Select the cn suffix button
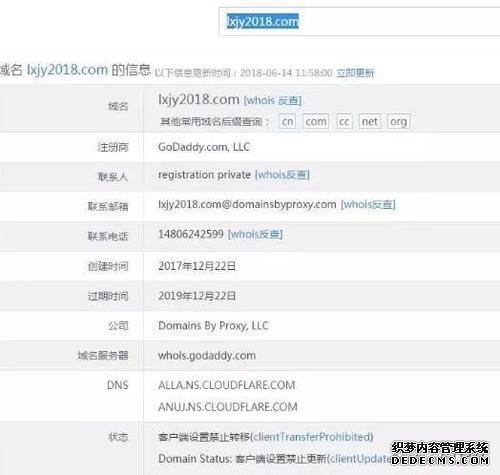 pos(287,122)
